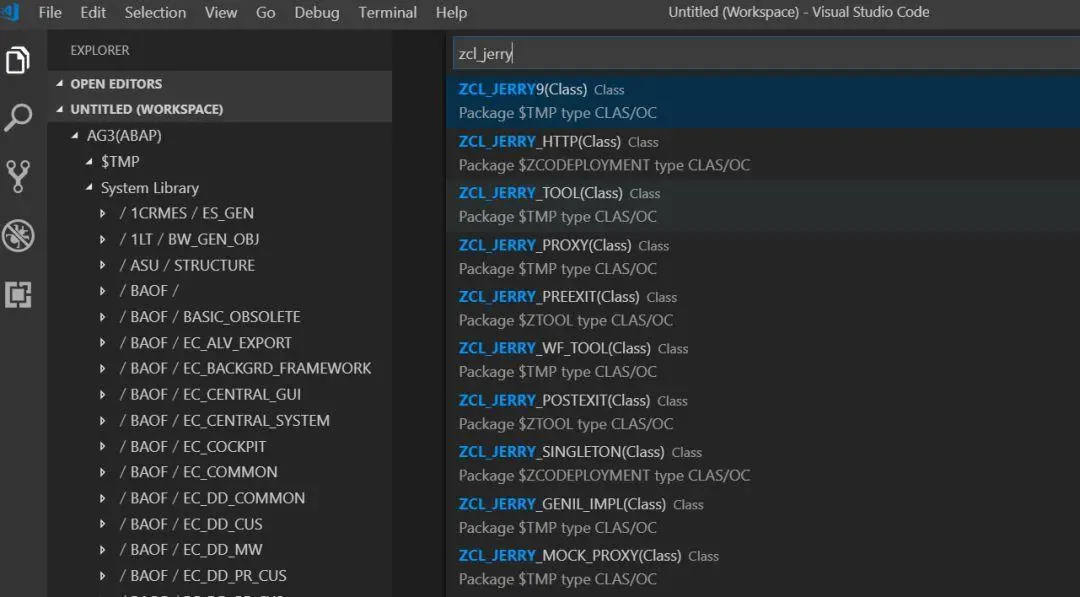Open the File menu
1080x597 pixels.
pos(50,12)
